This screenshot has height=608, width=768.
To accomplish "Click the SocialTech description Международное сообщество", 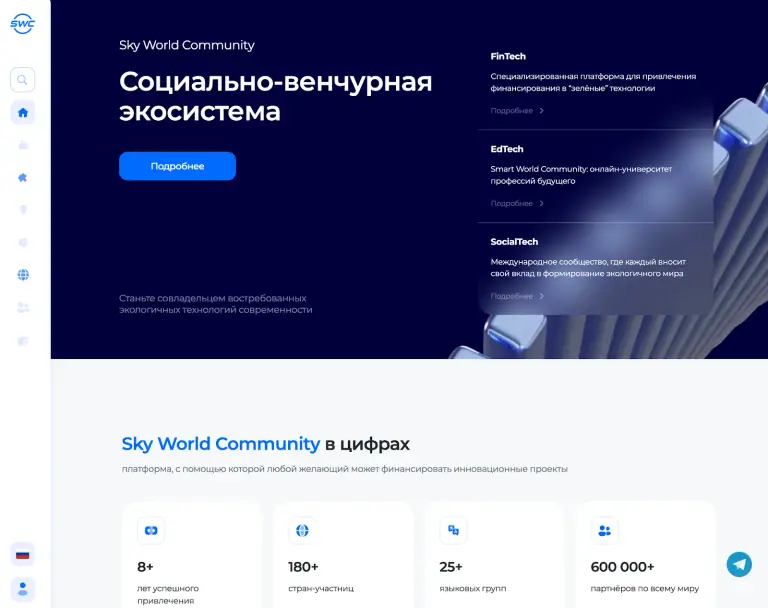I will [588, 268].
